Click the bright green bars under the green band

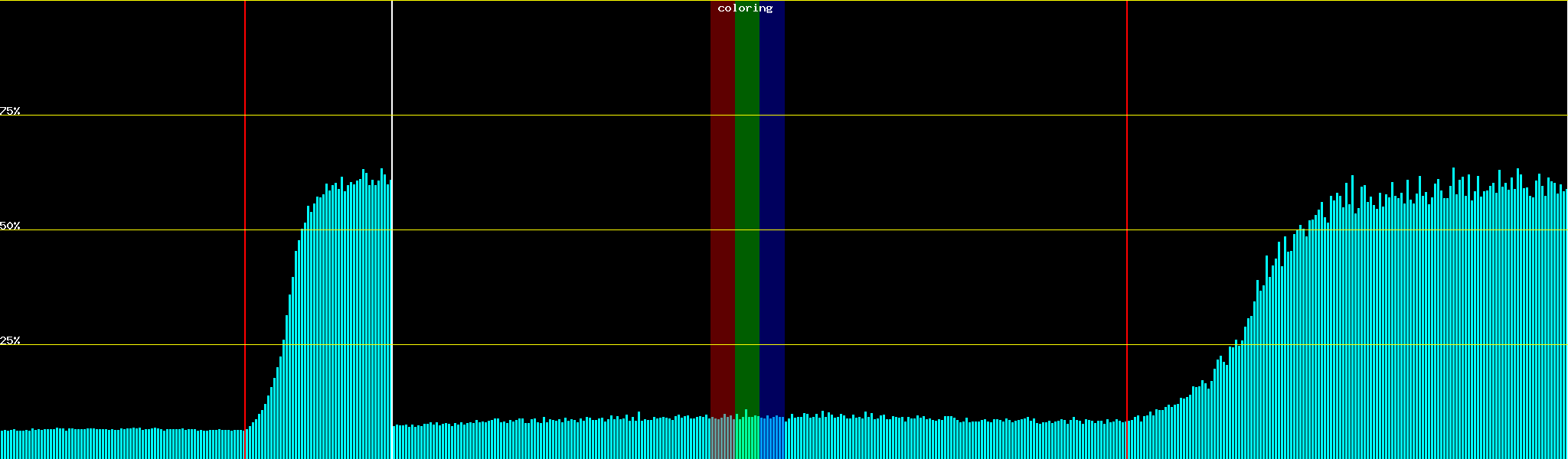pos(746,439)
